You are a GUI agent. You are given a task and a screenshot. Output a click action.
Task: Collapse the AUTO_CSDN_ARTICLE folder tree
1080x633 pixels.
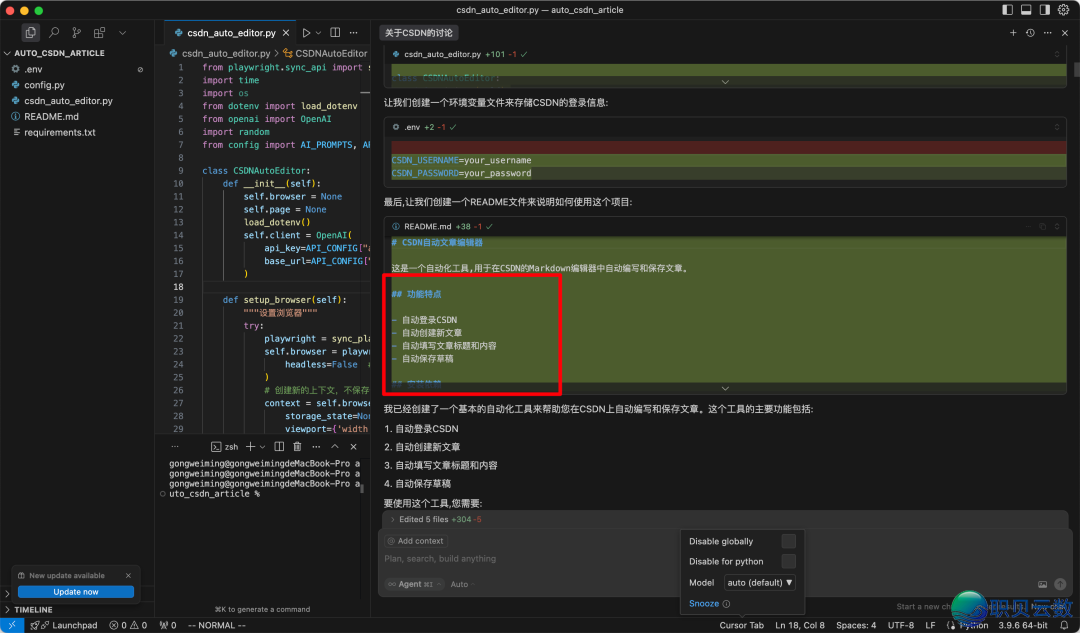(x=59, y=53)
